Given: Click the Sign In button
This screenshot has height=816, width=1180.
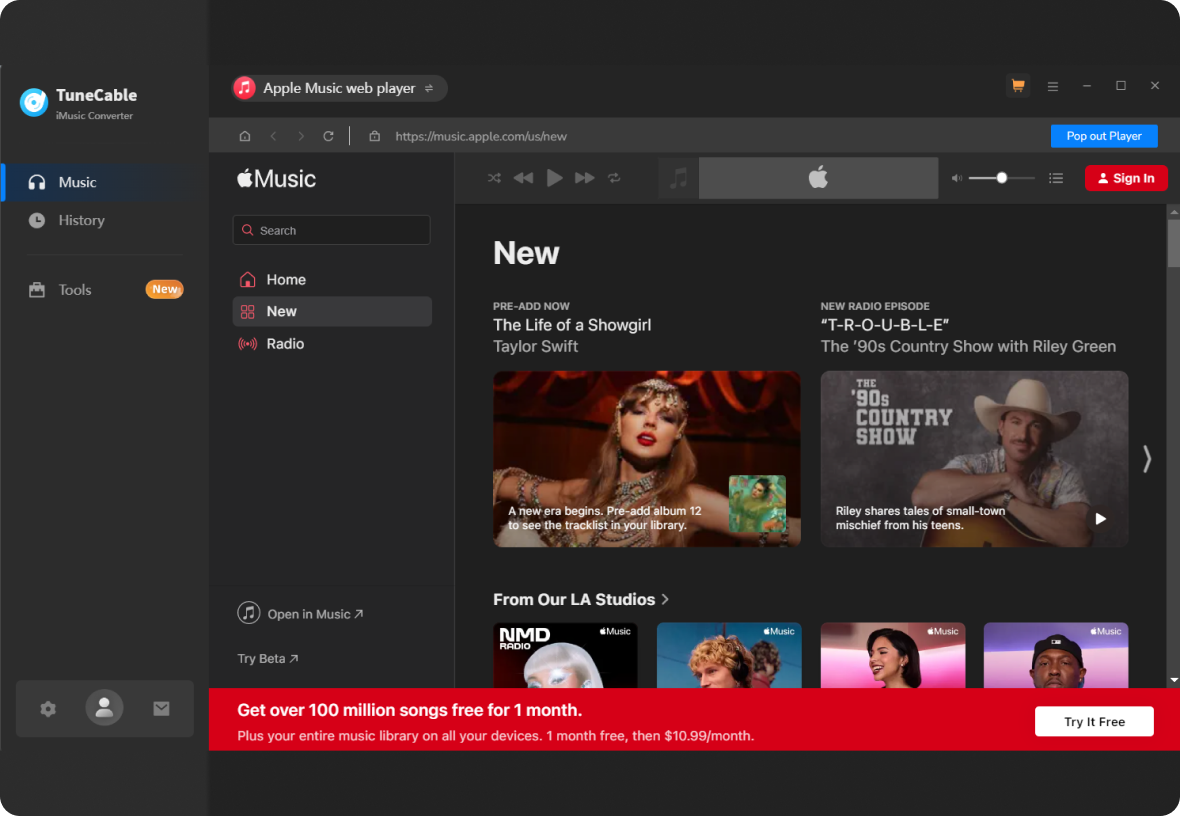Looking at the screenshot, I should click(x=1126, y=177).
